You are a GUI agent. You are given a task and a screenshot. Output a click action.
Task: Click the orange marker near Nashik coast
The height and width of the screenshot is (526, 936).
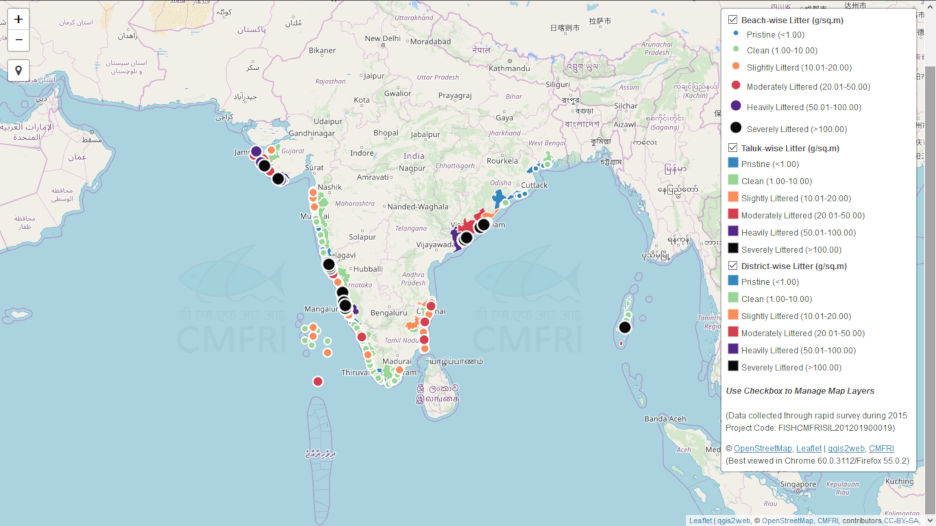pos(313,192)
